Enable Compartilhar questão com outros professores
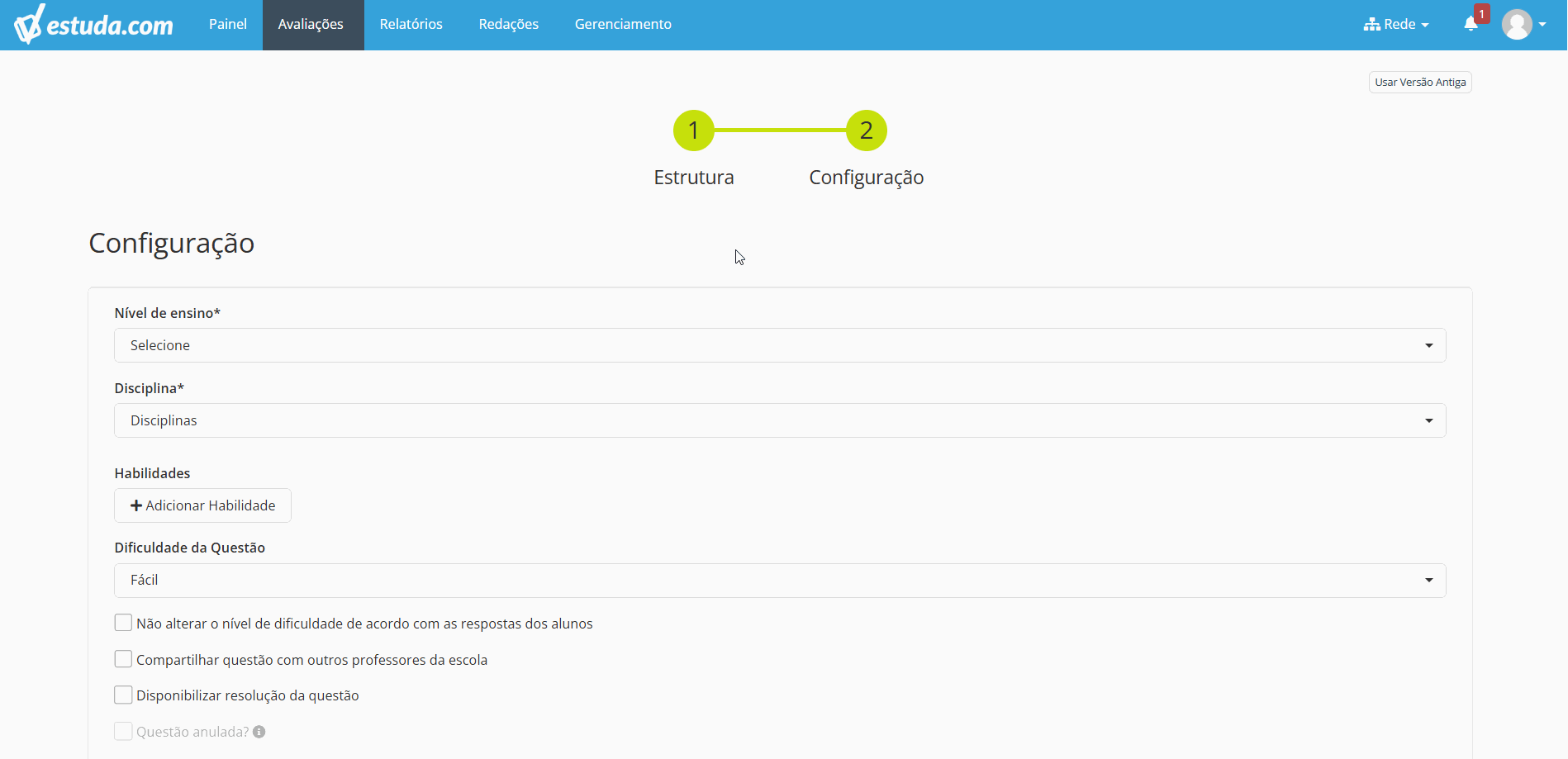 pos(123,659)
